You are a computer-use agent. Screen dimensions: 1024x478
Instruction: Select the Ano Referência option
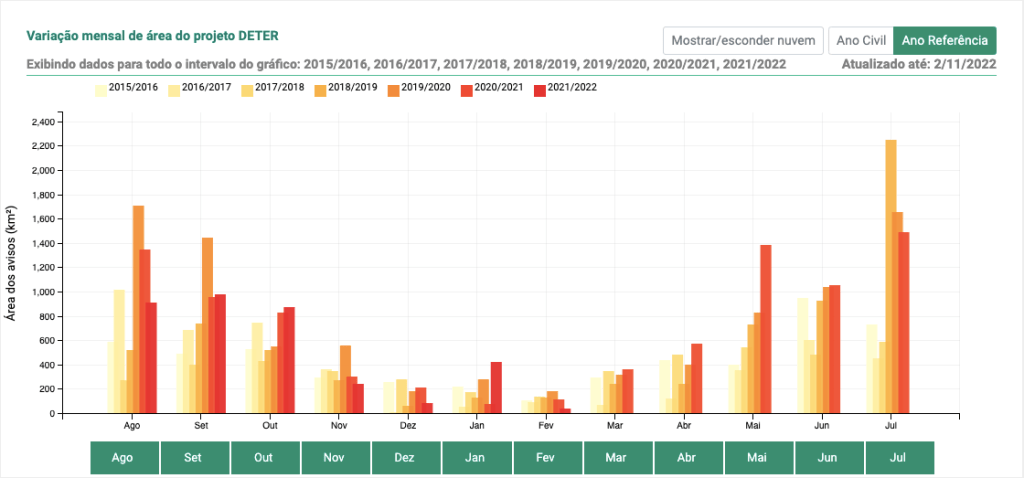pyautogui.click(x=944, y=40)
